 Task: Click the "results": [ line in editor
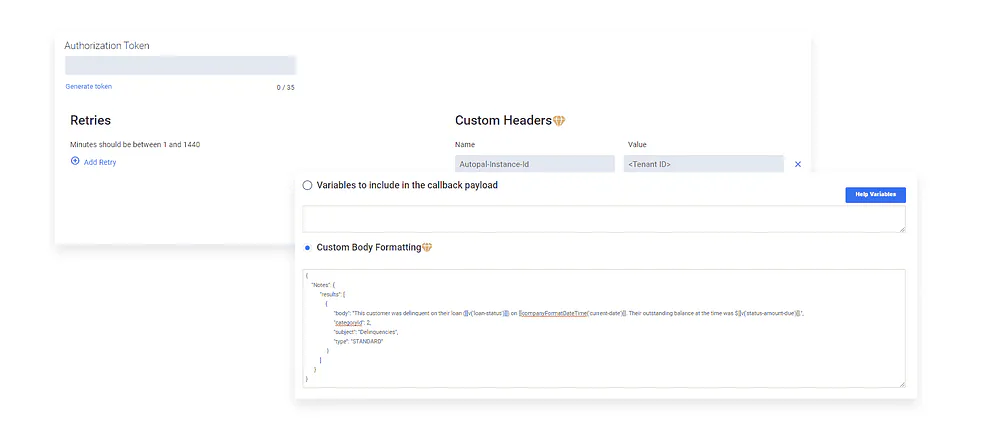pyautogui.click(x=332, y=295)
